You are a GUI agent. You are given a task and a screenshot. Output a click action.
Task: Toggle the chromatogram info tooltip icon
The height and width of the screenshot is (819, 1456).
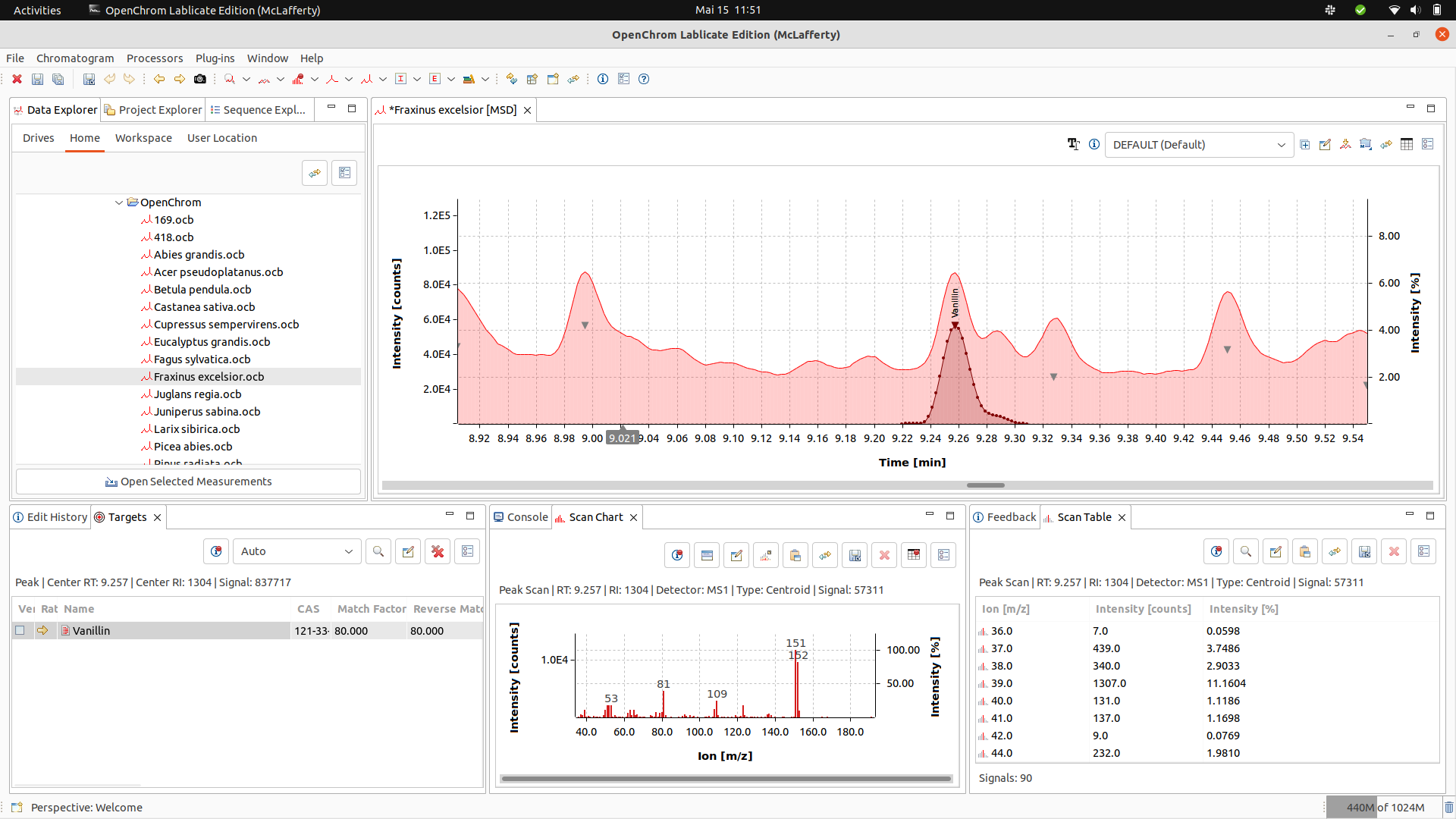[x=1094, y=144]
